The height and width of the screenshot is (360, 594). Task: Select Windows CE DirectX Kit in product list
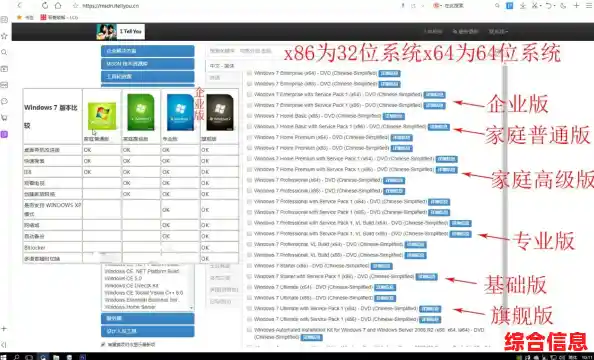[x=131, y=285]
